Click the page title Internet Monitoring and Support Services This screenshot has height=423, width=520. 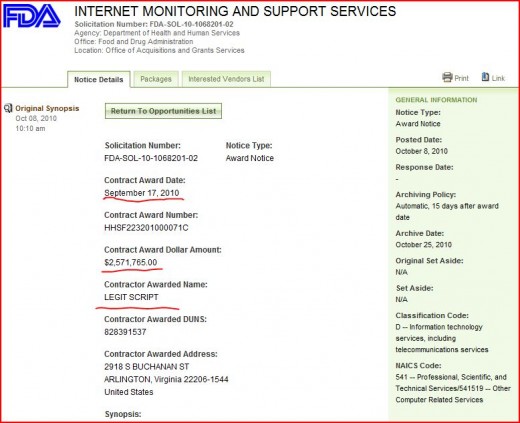click(x=235, y=11)
